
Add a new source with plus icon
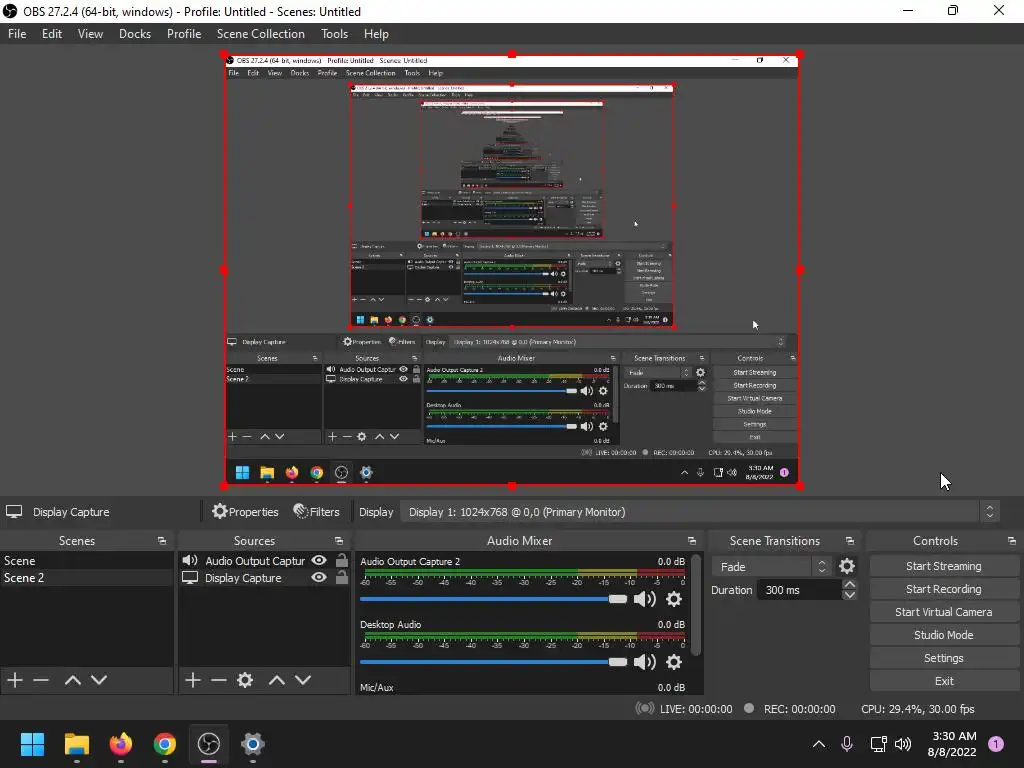click(x=193, y=680)
